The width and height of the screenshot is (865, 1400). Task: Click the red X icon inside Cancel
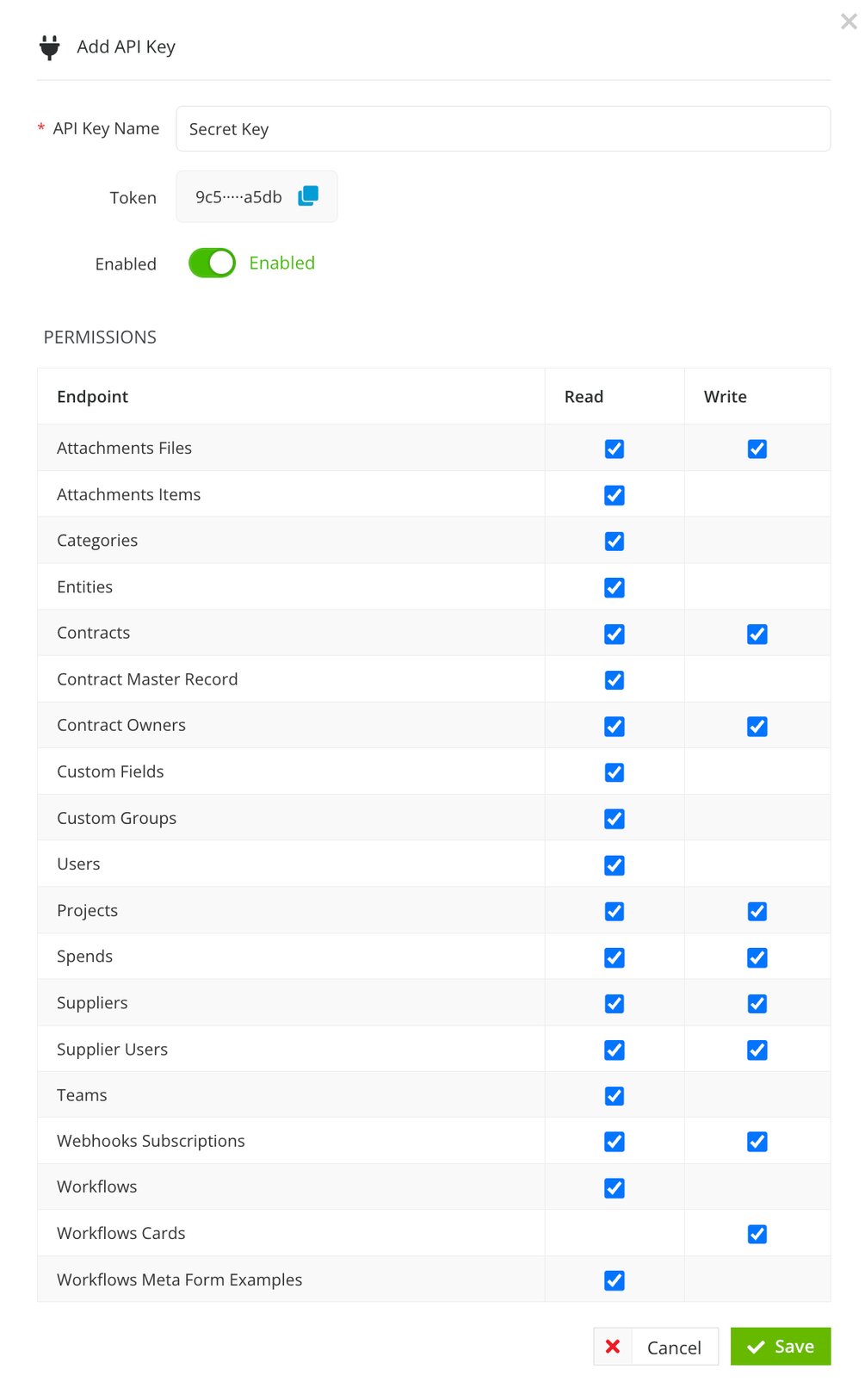click(x=613, y=1346)
